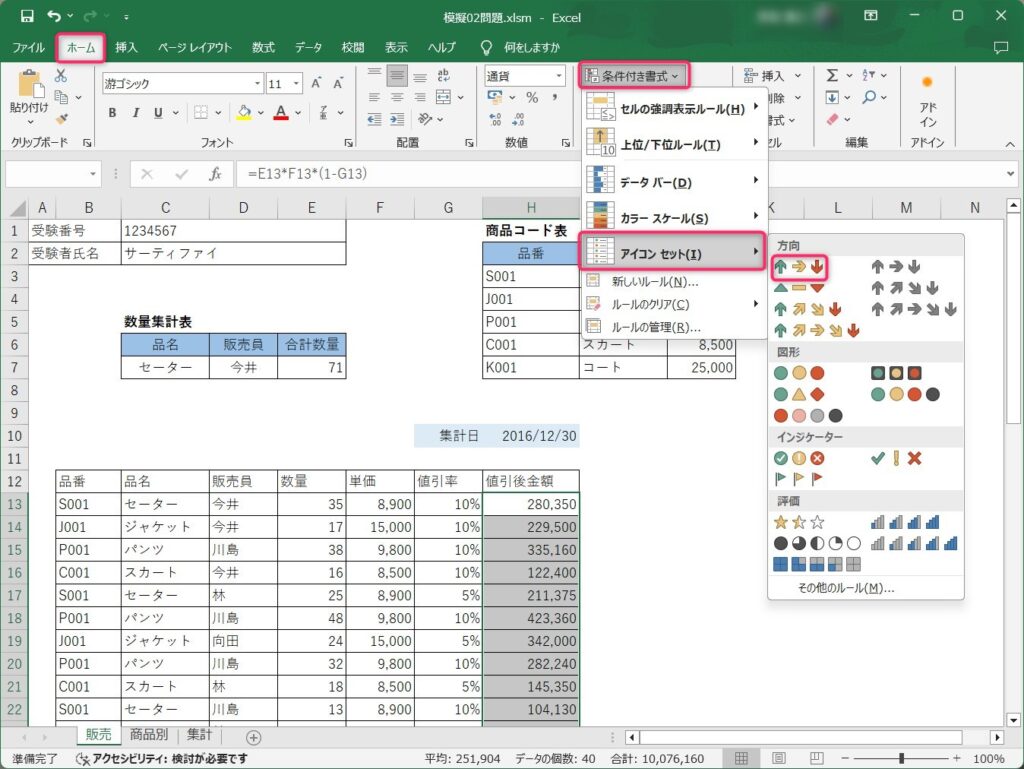Toggle bold formatting
This screenshot has height=769, width=1024.
pyautogui.click(x=112, y=113)
